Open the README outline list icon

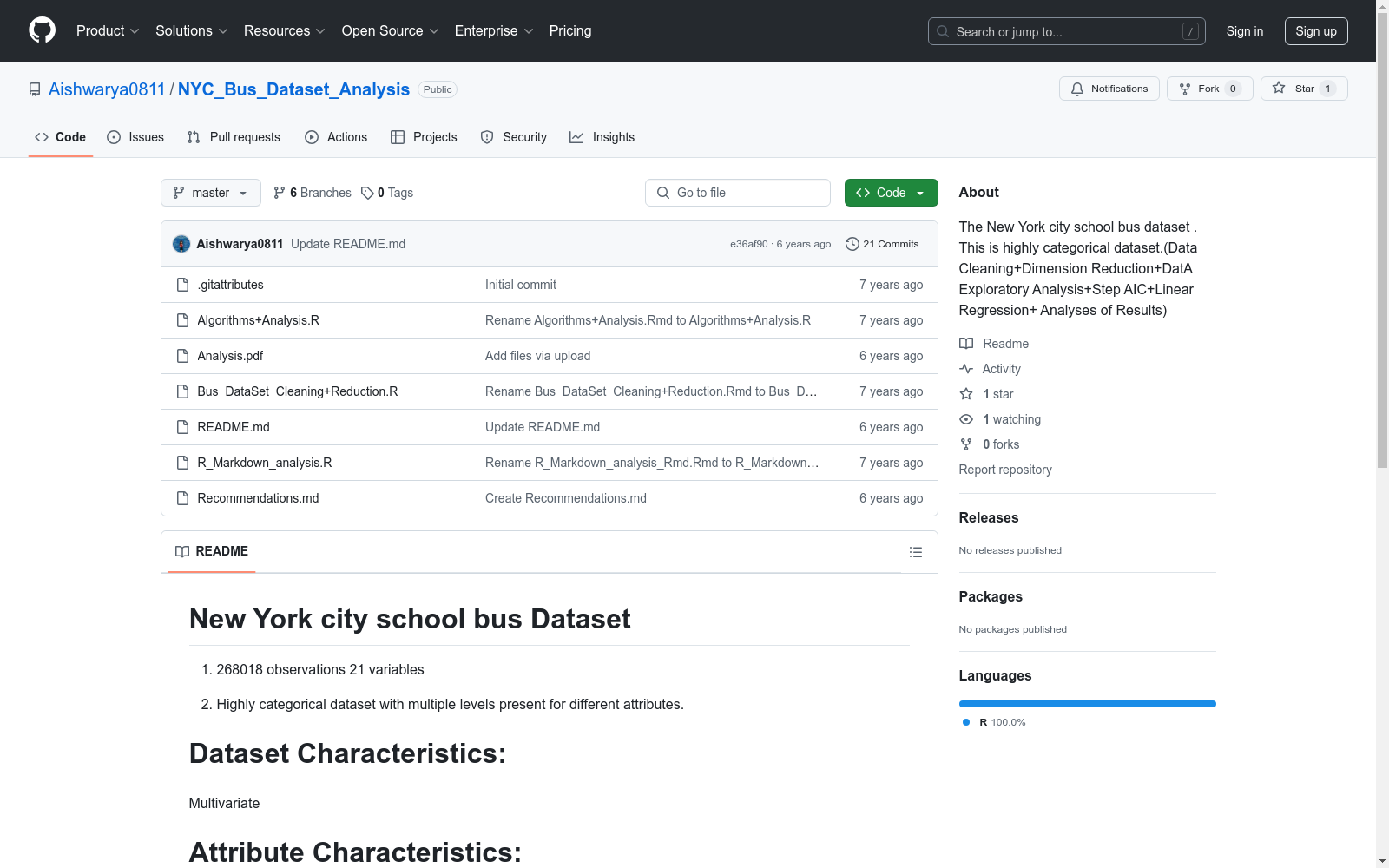pyautogui.click(x=916, y=552)
